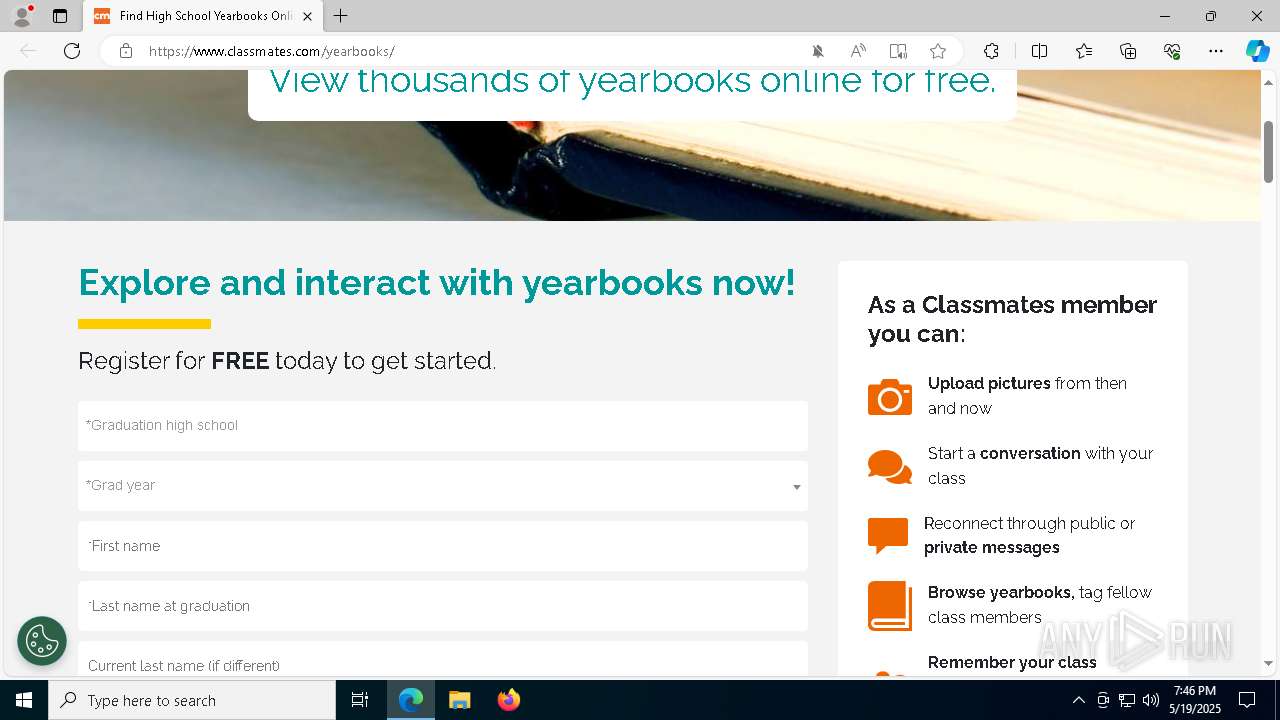Focus the Last name at graduation field
This screenshot has width=1280, height=720.
coord(443,606)
